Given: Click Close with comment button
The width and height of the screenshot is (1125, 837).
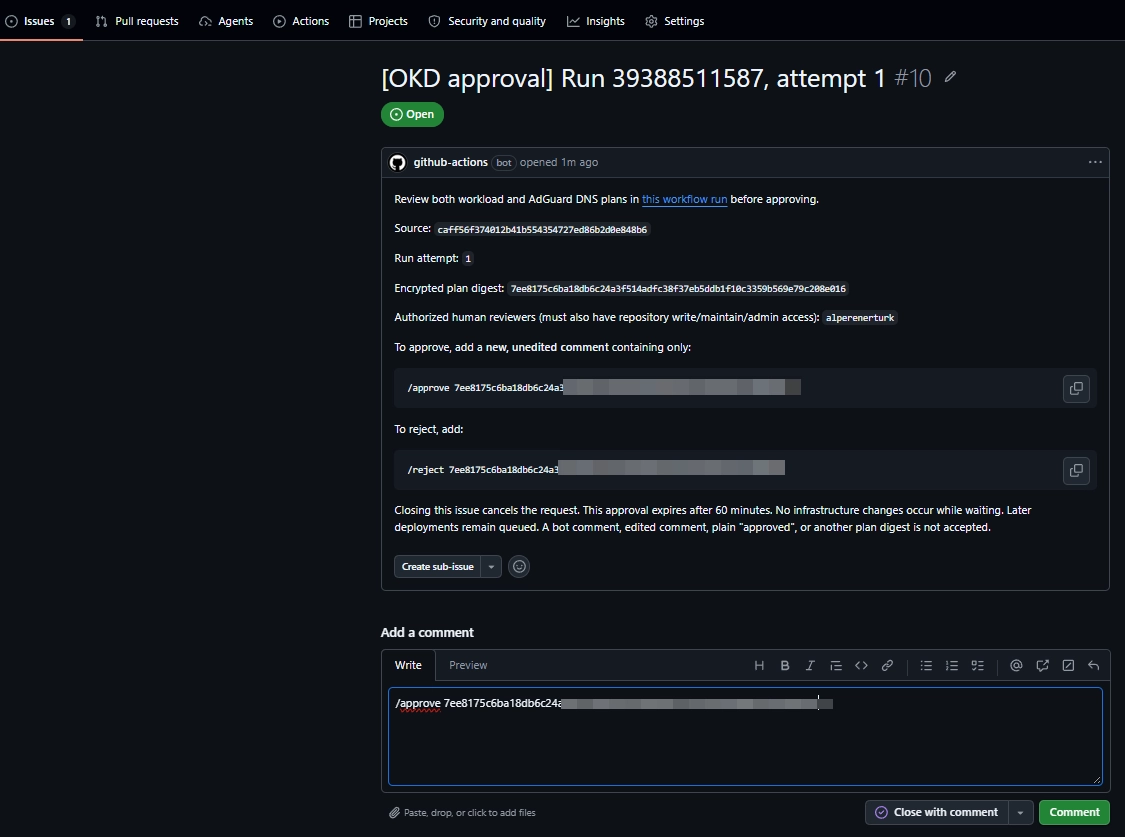Looking at the screenshot, I should [936, 812].
